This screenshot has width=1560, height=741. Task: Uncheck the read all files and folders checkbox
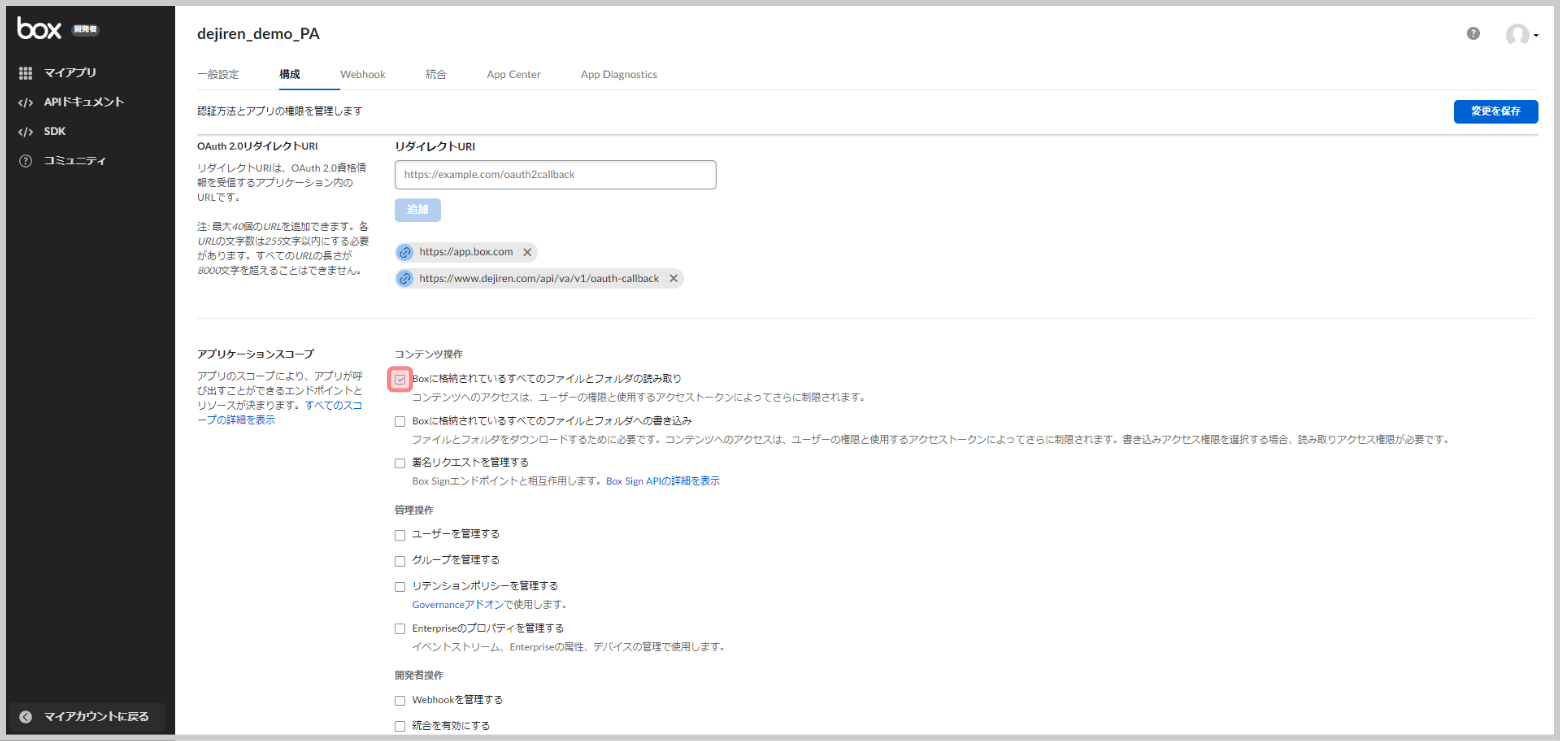400,379
